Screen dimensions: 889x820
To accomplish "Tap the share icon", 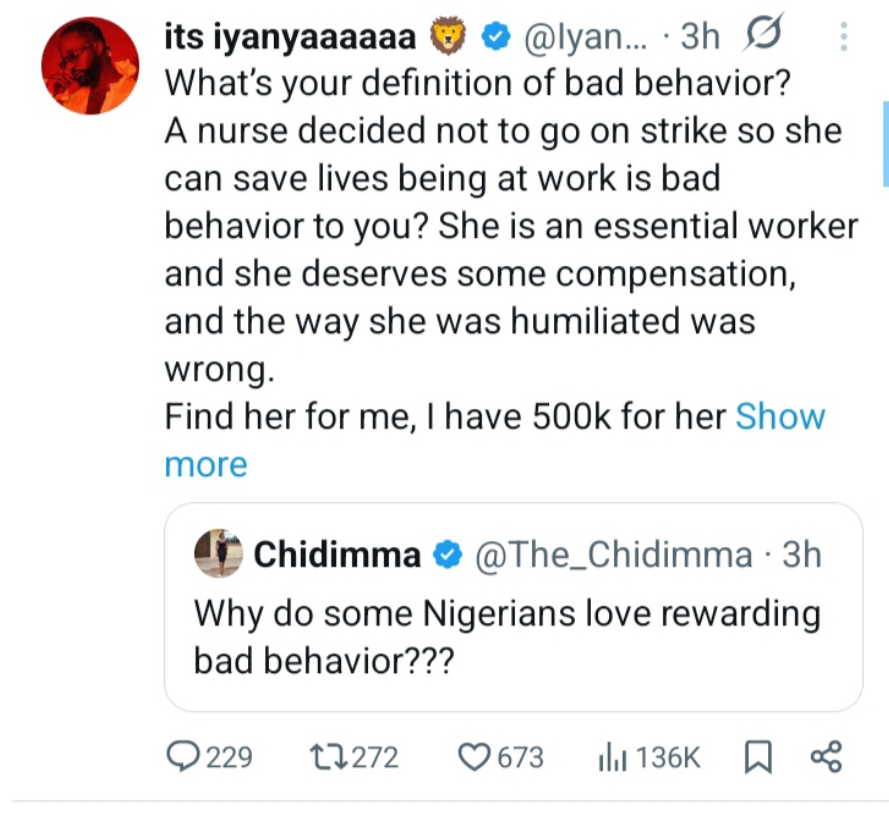I will [826, 758].
